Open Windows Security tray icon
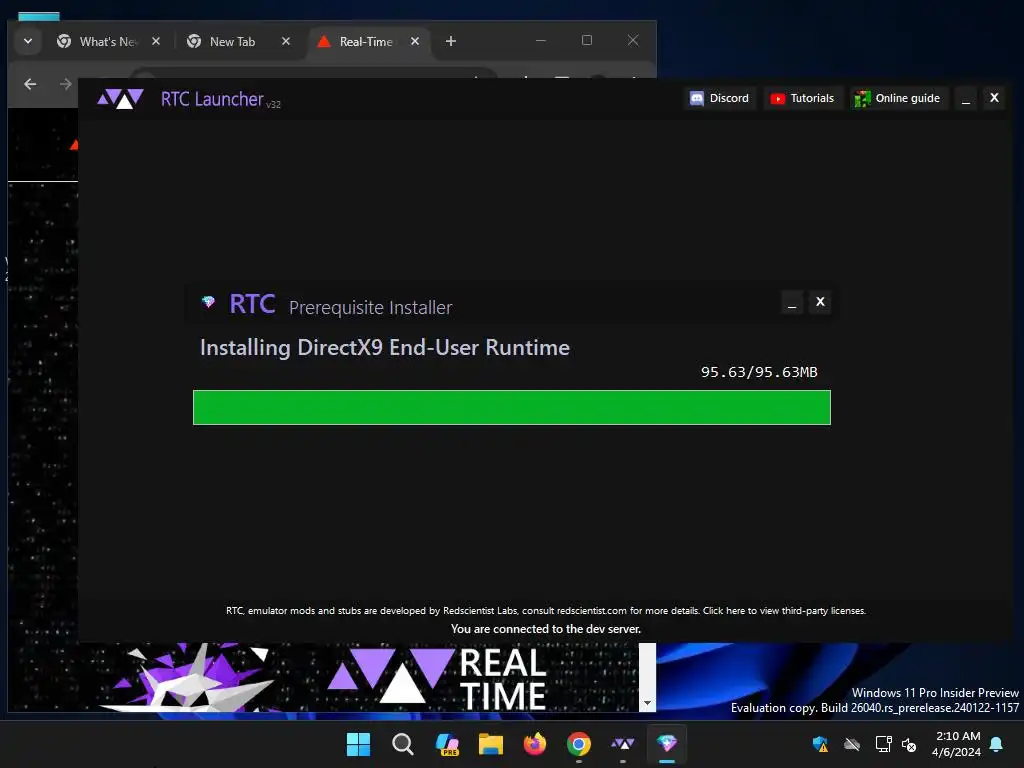The image size is (1024, 768). (820, 744)
